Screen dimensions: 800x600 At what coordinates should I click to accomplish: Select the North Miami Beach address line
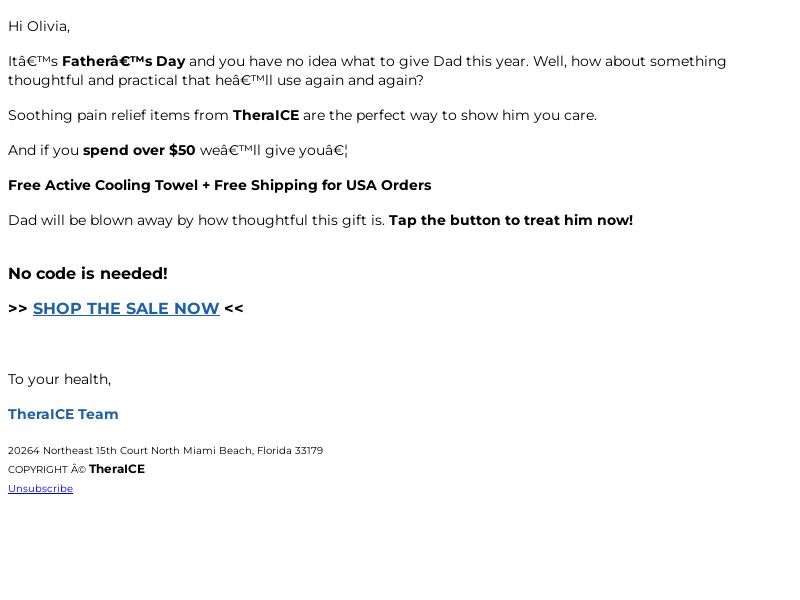[165, 451]
